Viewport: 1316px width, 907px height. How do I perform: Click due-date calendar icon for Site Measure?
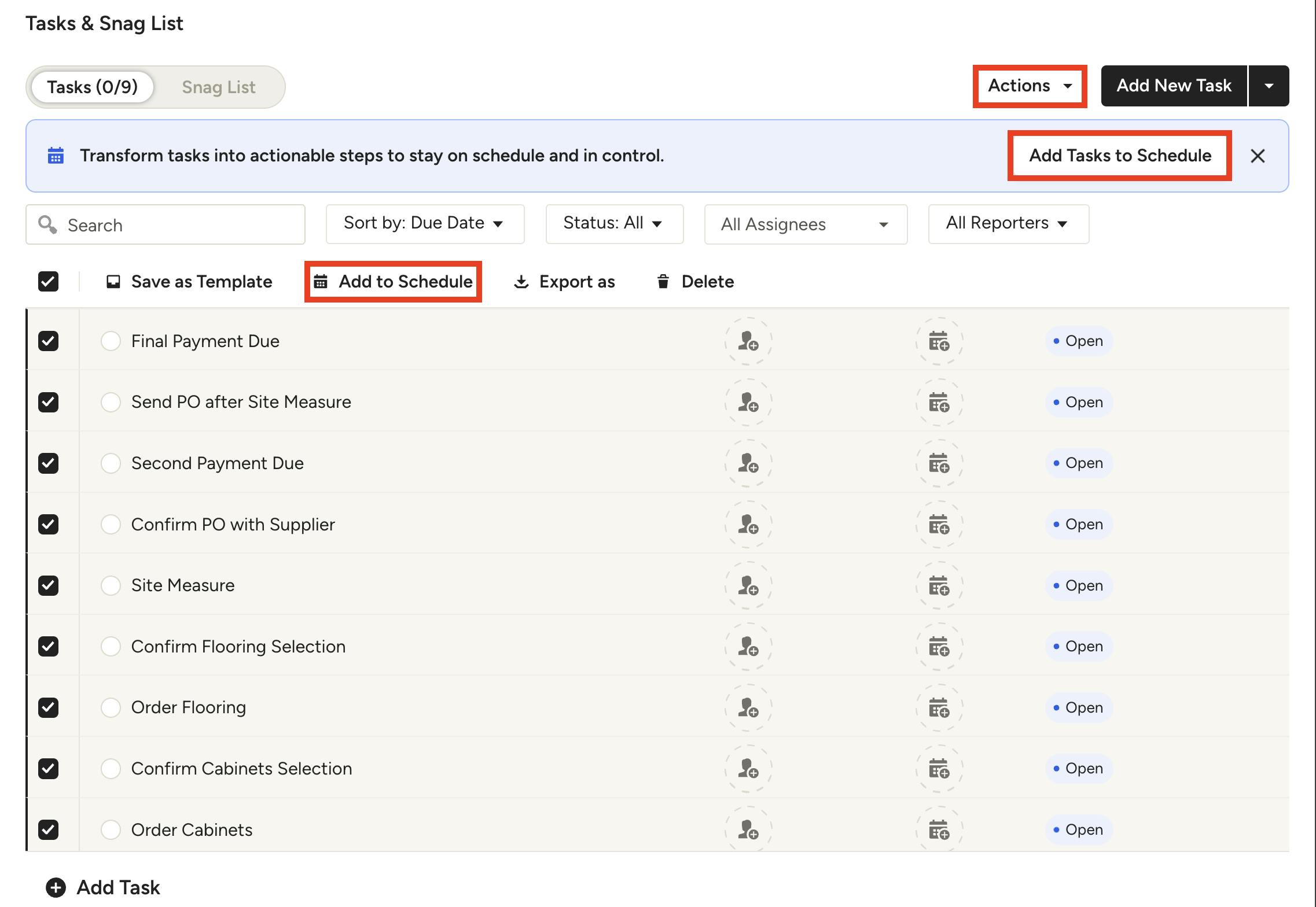click(x=939, y=585)
